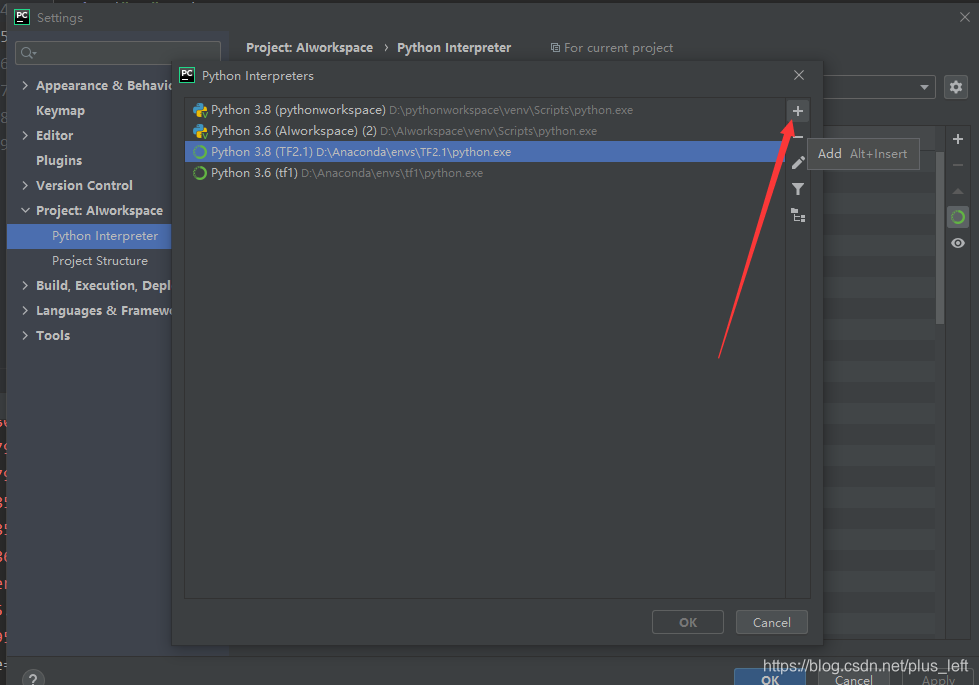Click the Conda icon of Python 3.6 (tf1)

pos(200,173)
